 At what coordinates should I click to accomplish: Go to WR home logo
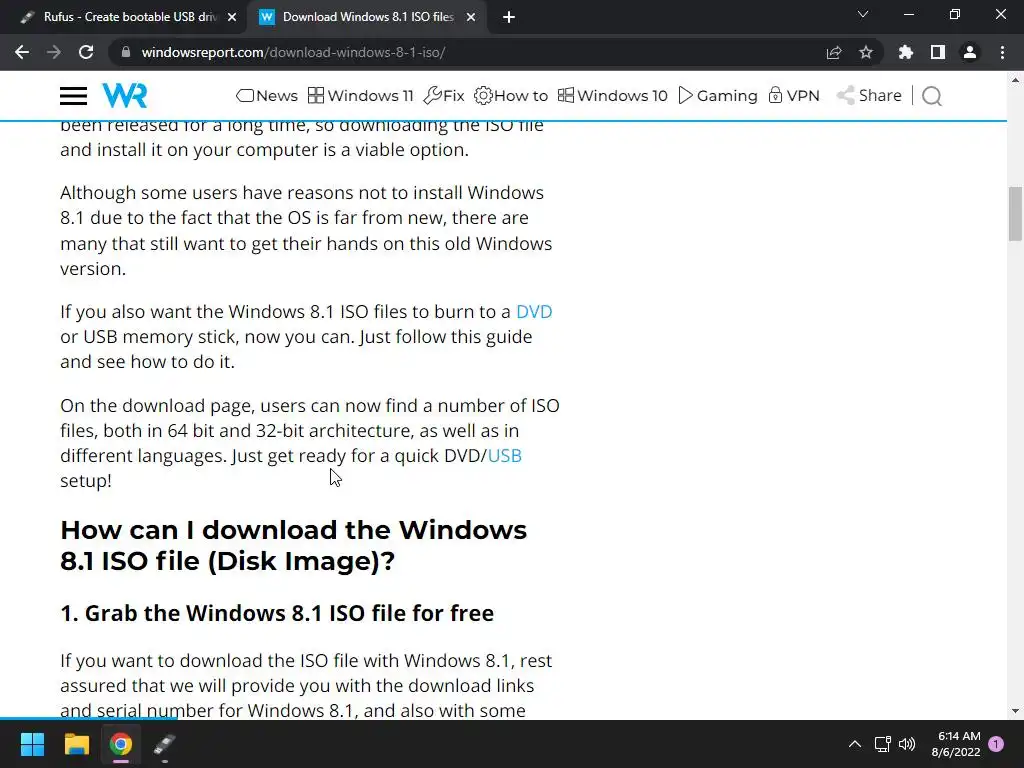[x=125, y=95]
